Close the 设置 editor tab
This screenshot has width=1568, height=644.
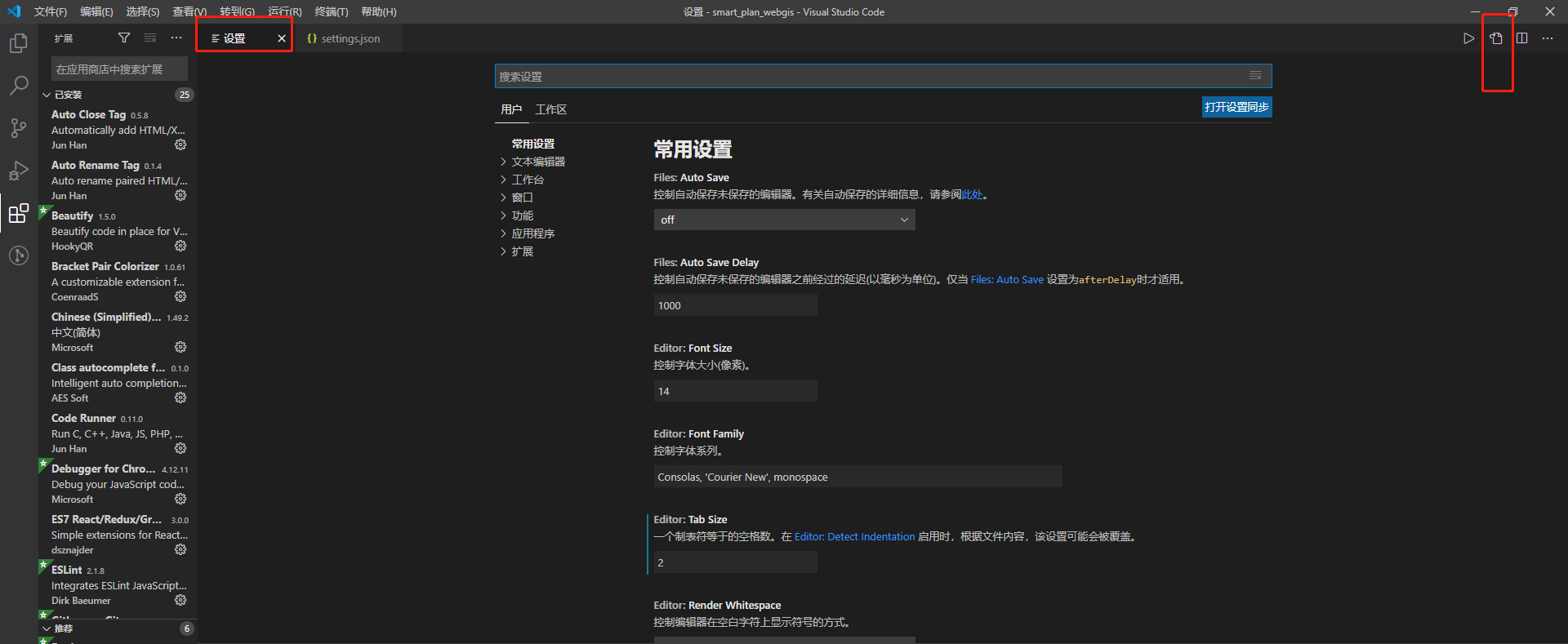pos(282,38)
